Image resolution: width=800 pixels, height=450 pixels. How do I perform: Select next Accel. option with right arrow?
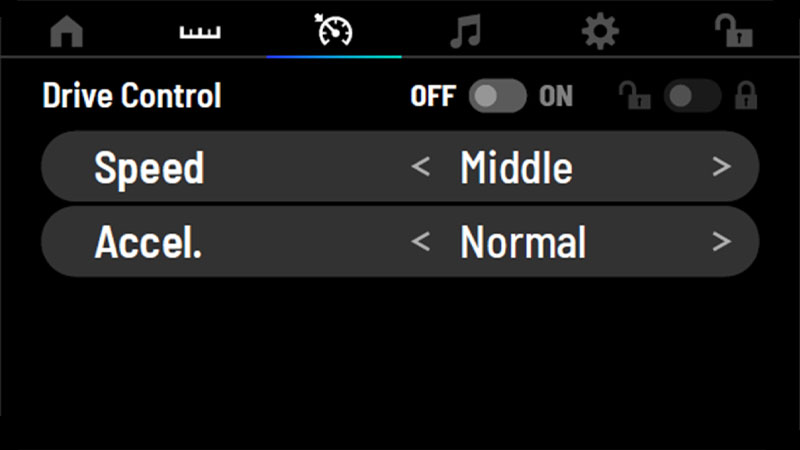pyautogui.click(x=721, y=242)
